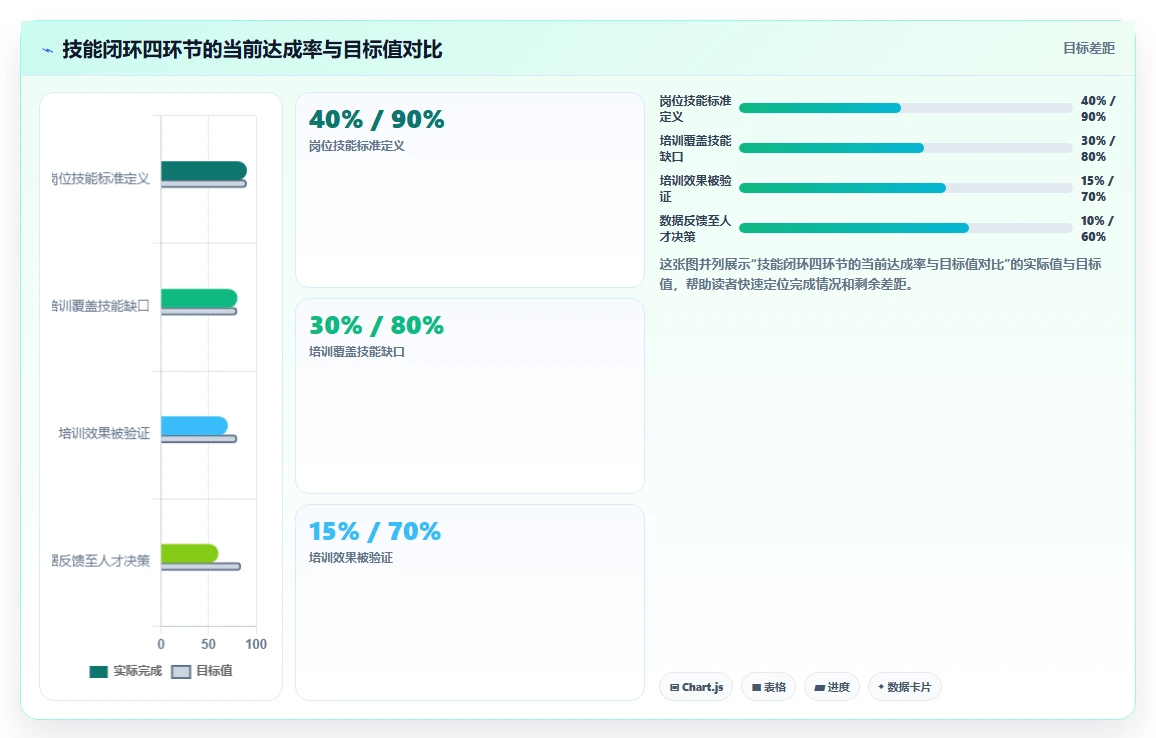The height and width of the screenshot is (738, 1156).
Task: Click the 30% / 80% progress row value
Action: click(x=1098, y=148)
